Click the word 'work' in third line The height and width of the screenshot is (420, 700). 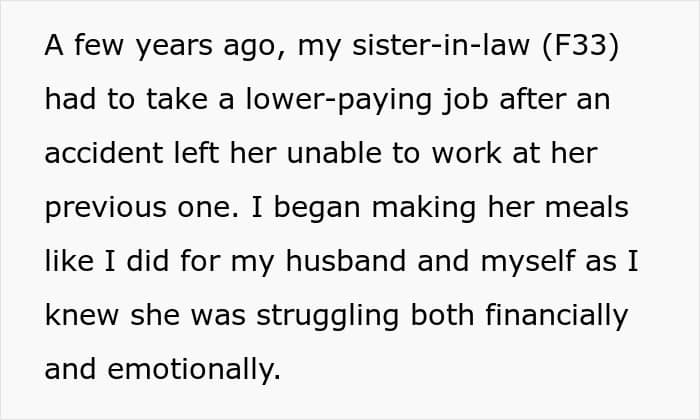467,153
